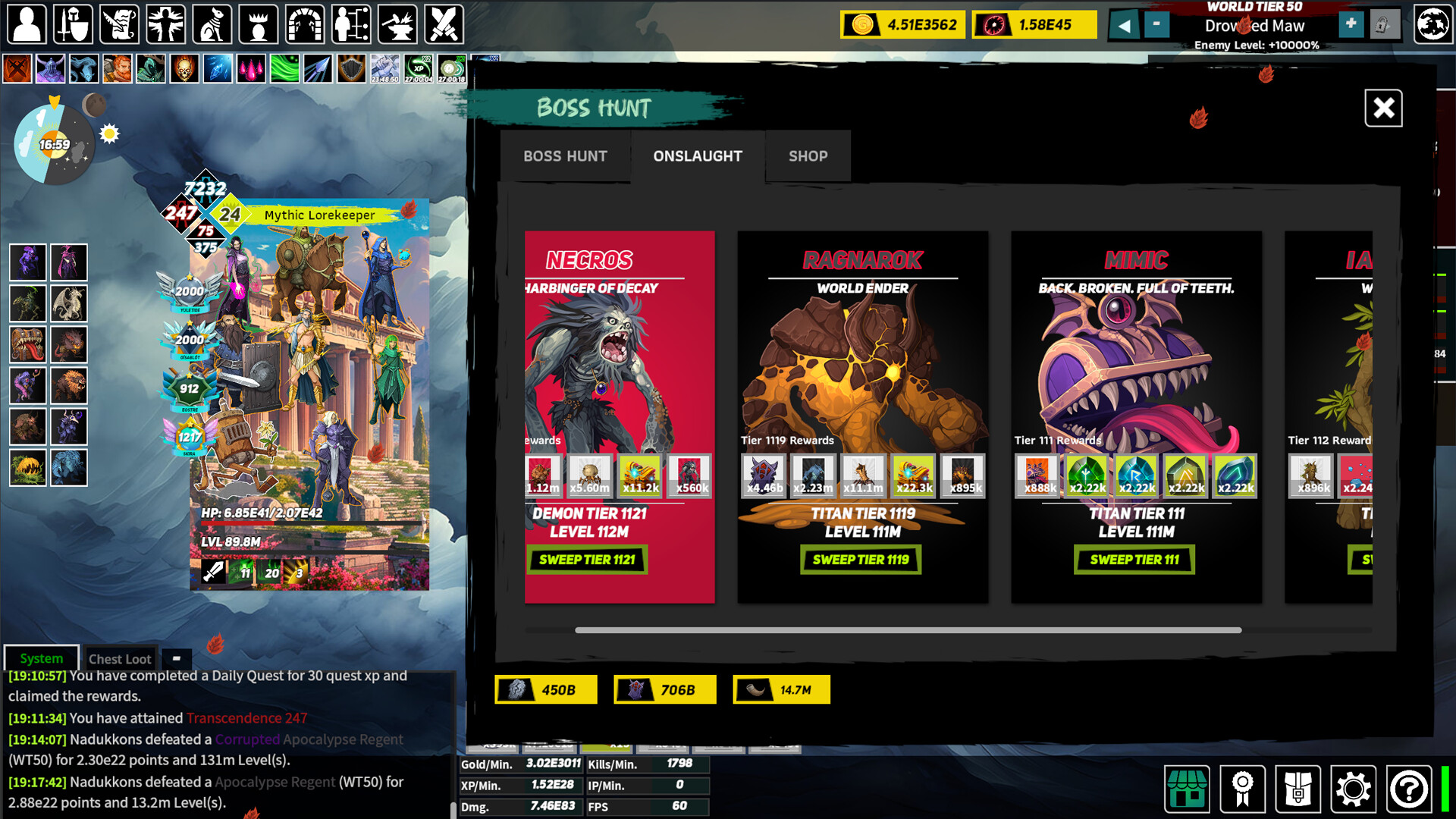This screenshot has height=819, width=1456.
Task: Open the green marketplace shop icon
Action: [x=1188, y=789]
